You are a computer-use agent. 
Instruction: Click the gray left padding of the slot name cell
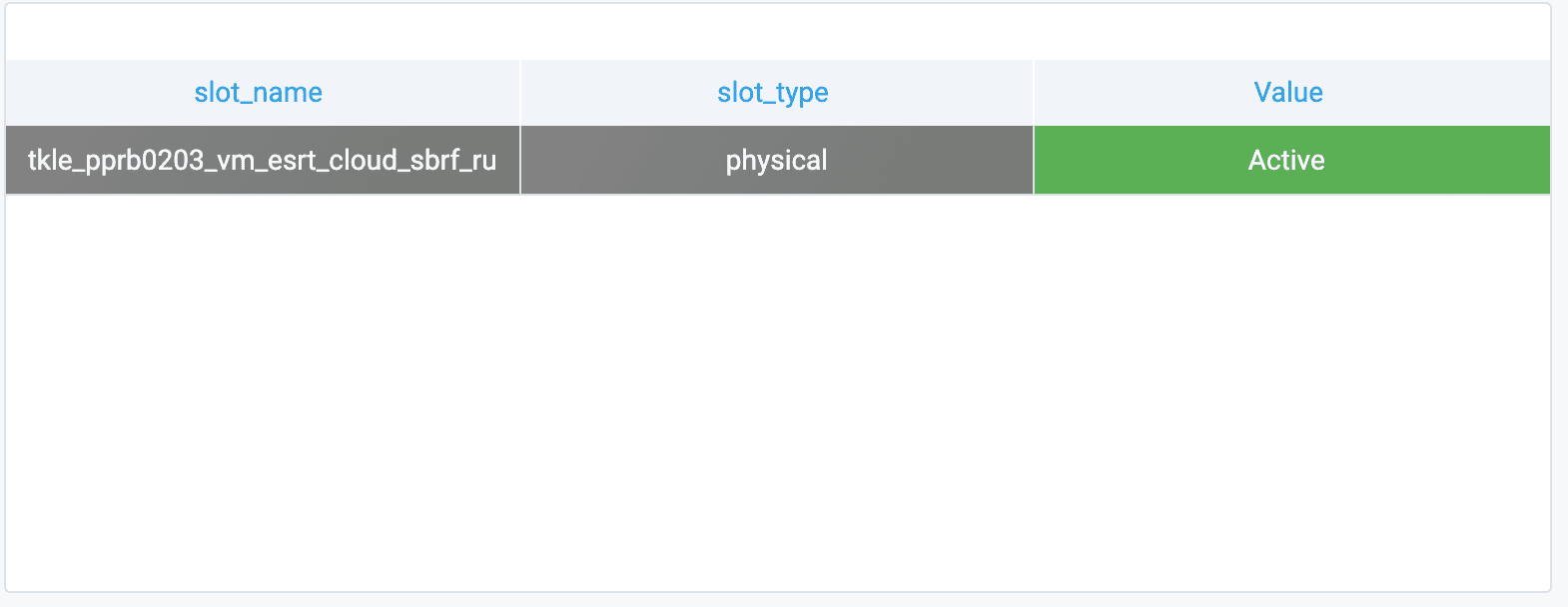coord(16,161)
